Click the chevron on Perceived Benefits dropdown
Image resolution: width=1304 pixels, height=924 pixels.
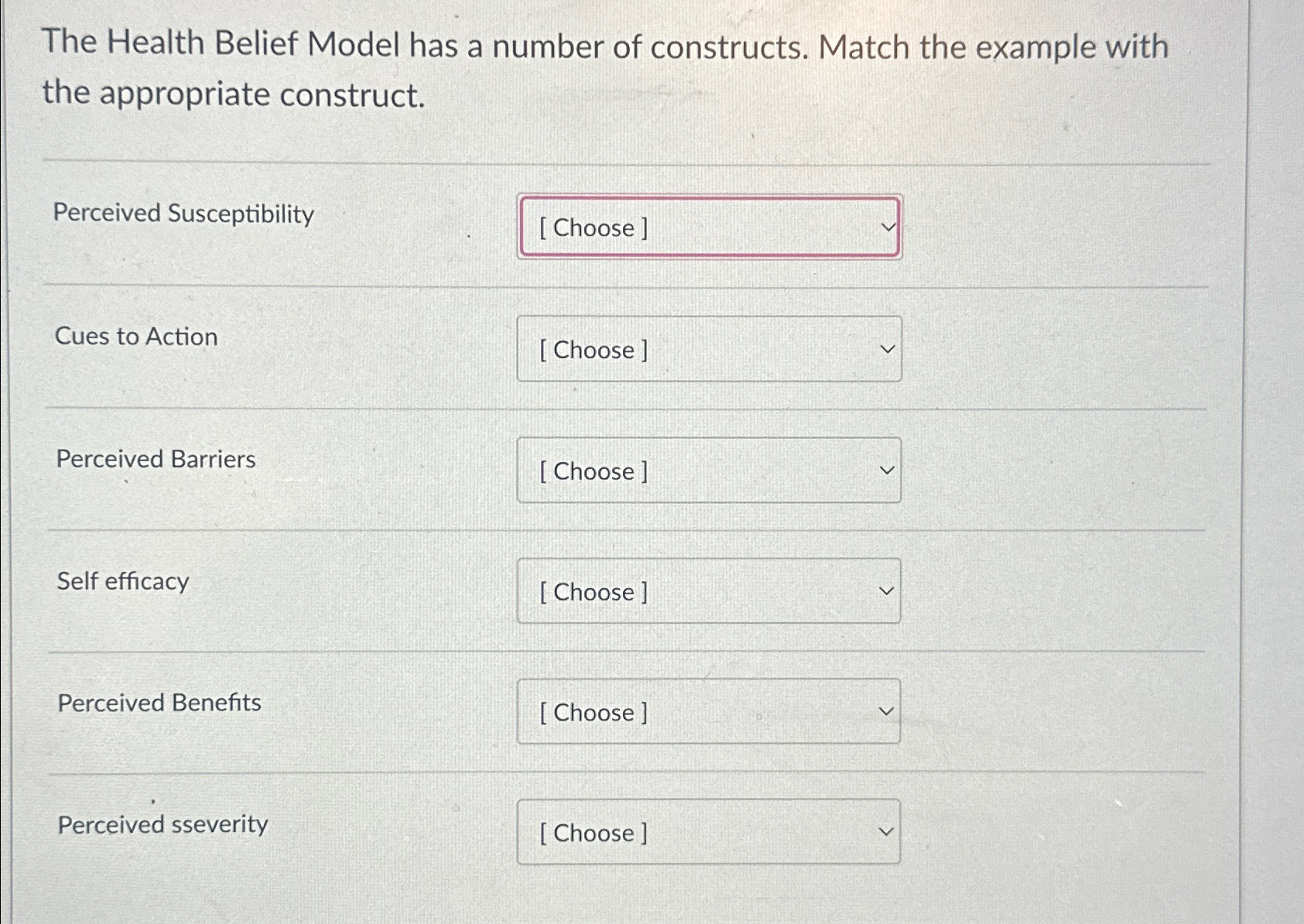point(887,710)
